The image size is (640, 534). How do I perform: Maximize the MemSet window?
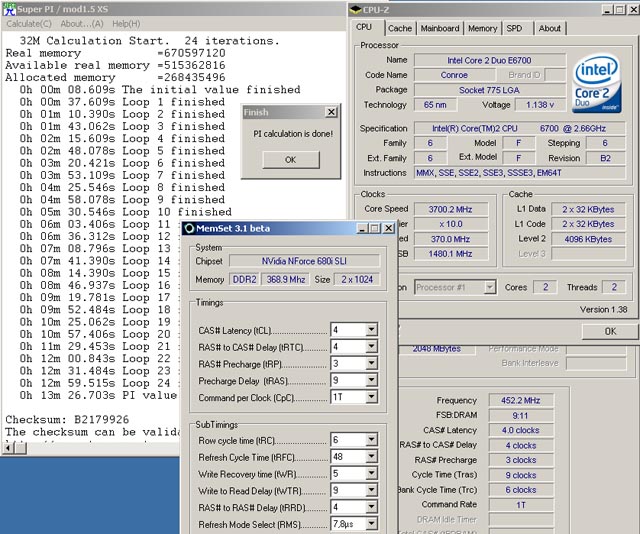pos(375,228)
